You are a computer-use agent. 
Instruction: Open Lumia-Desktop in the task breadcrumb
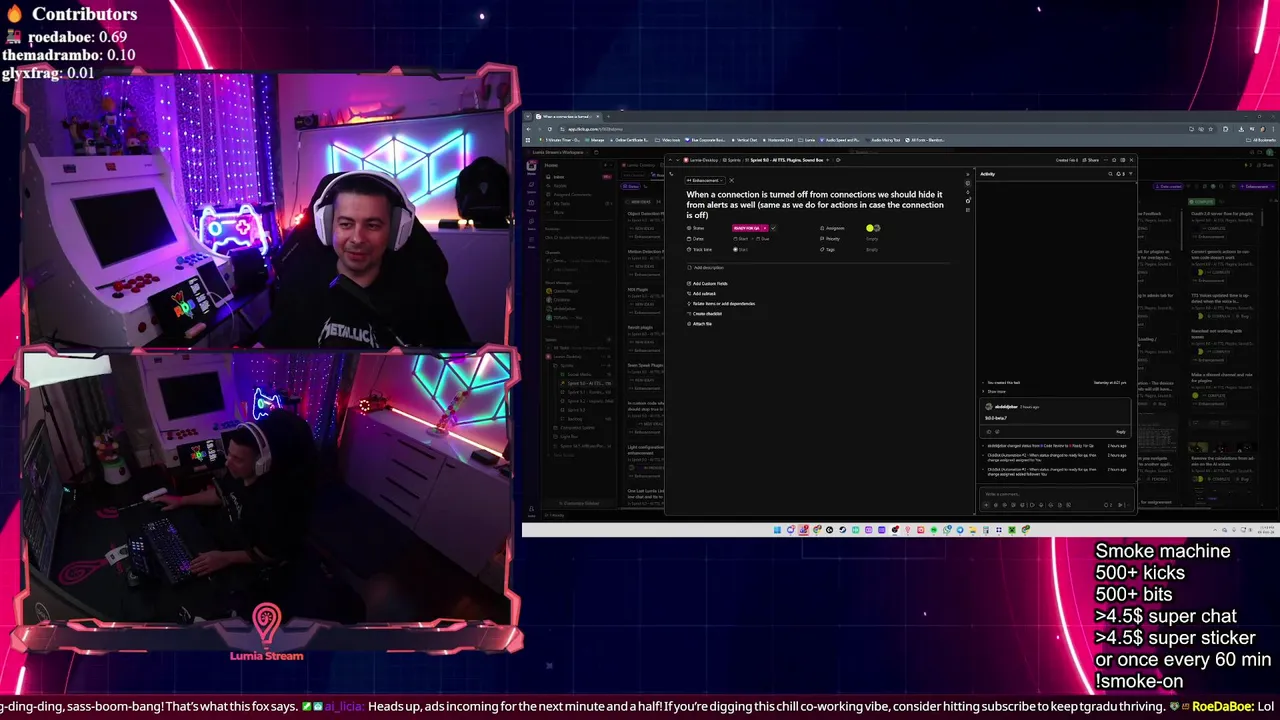[700, 160]
